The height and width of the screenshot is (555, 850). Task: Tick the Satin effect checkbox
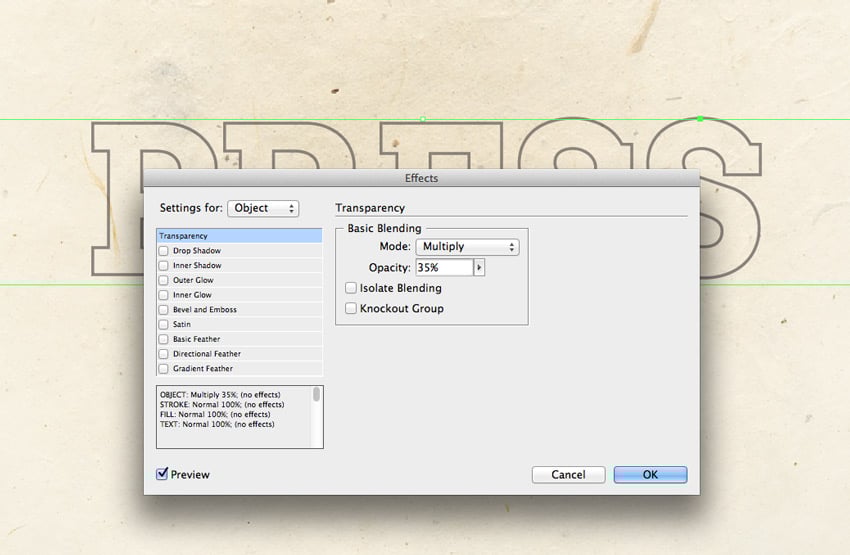click(164, 325)
